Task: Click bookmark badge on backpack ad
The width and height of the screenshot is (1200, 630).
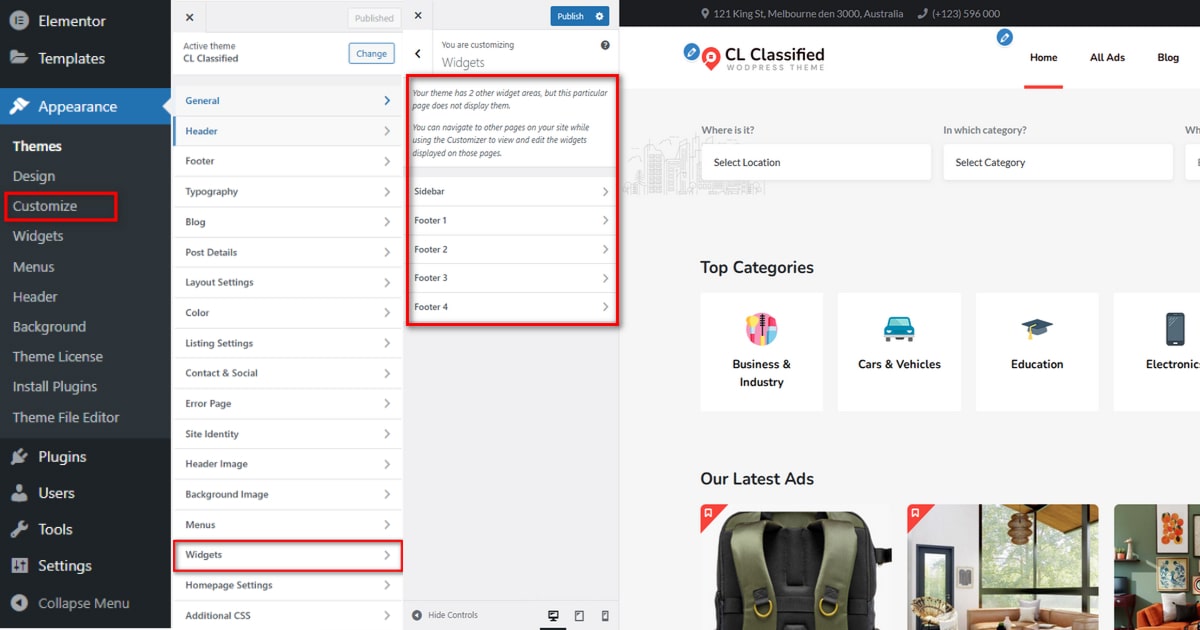Action: point(709,513)
